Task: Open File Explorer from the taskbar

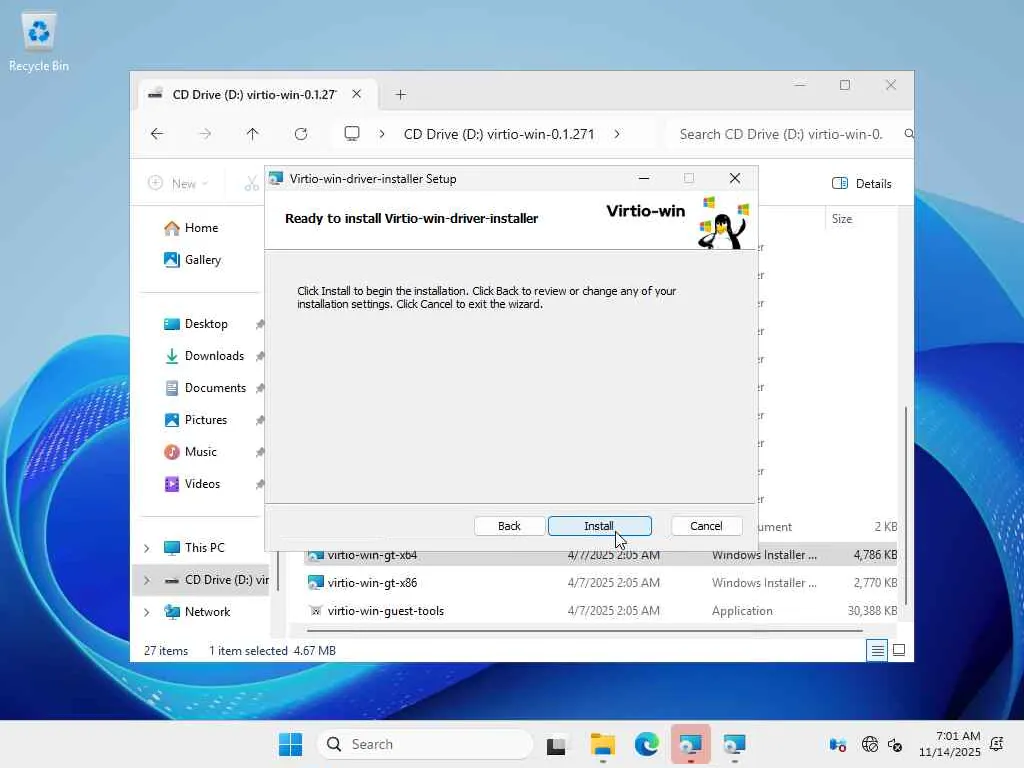Action: (x=602, y=744)
